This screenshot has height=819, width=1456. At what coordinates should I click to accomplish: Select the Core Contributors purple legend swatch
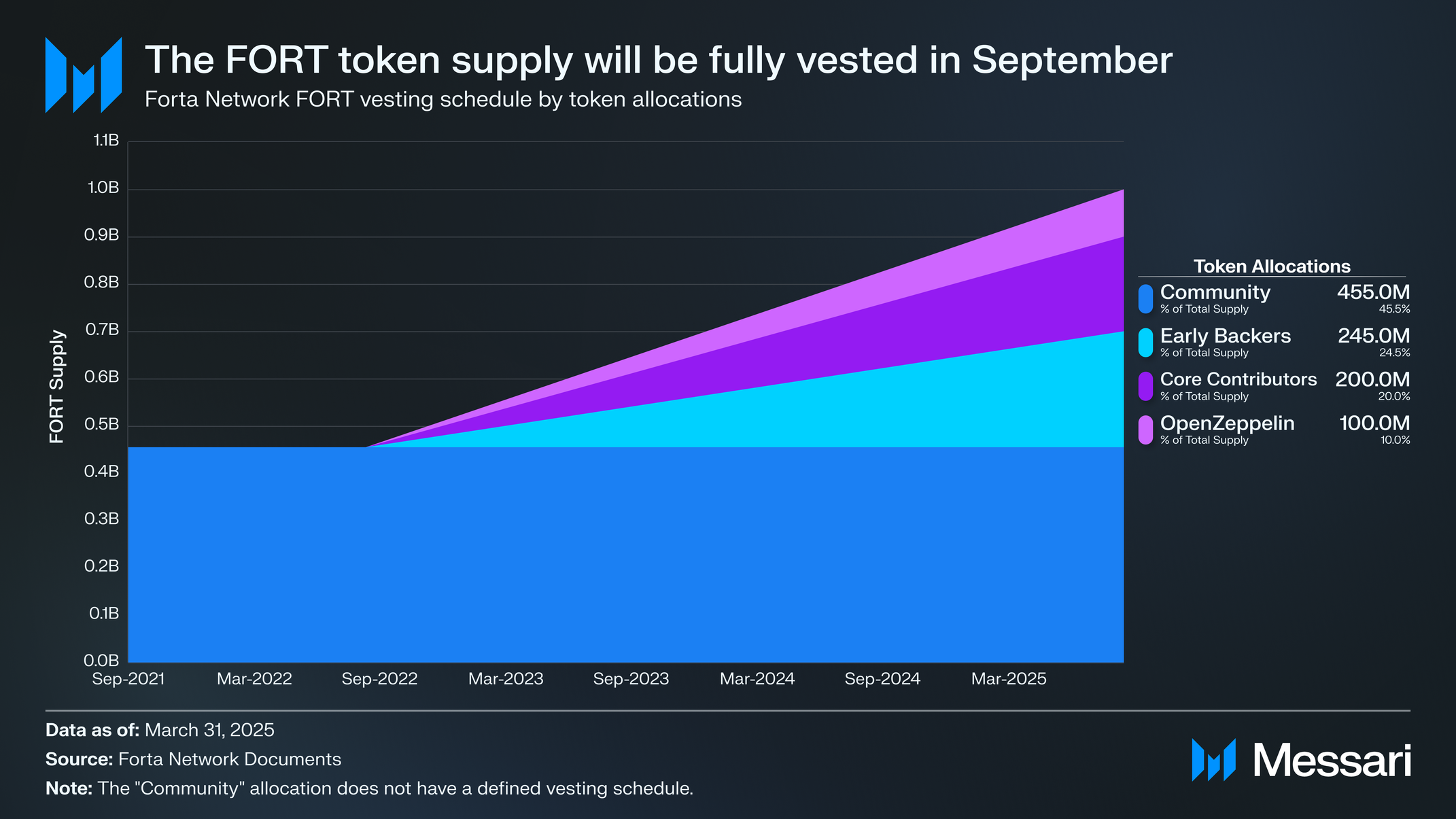1145,386
